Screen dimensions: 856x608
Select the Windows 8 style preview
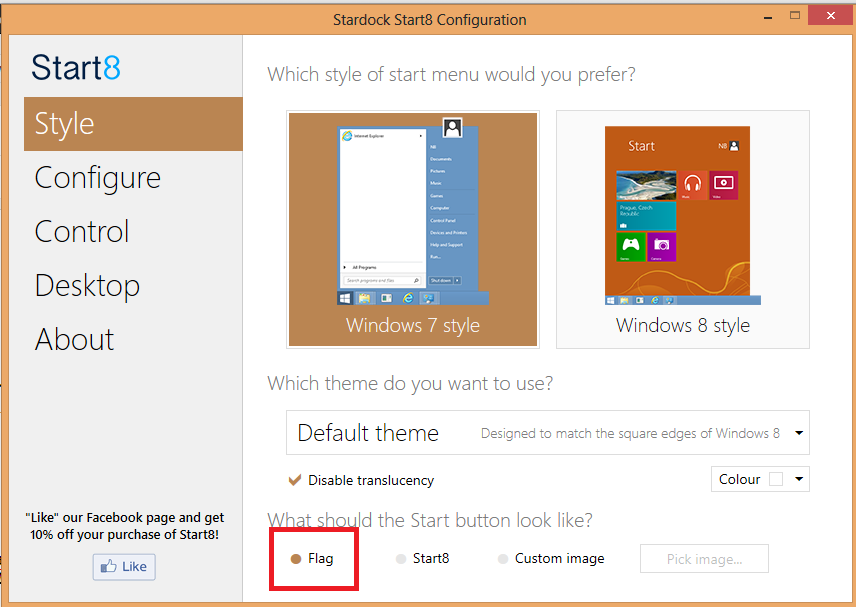point(682,228)
